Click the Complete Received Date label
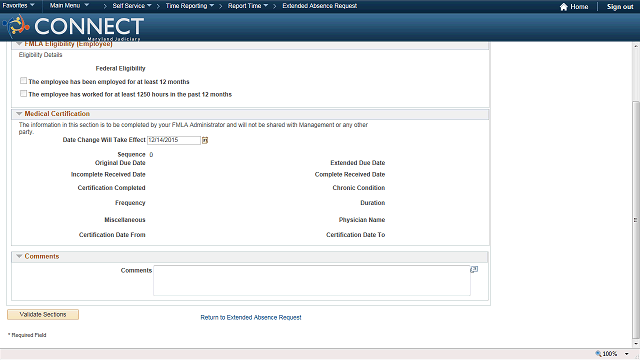This screenshot has height=360, width=640. (x=350, y=175)
